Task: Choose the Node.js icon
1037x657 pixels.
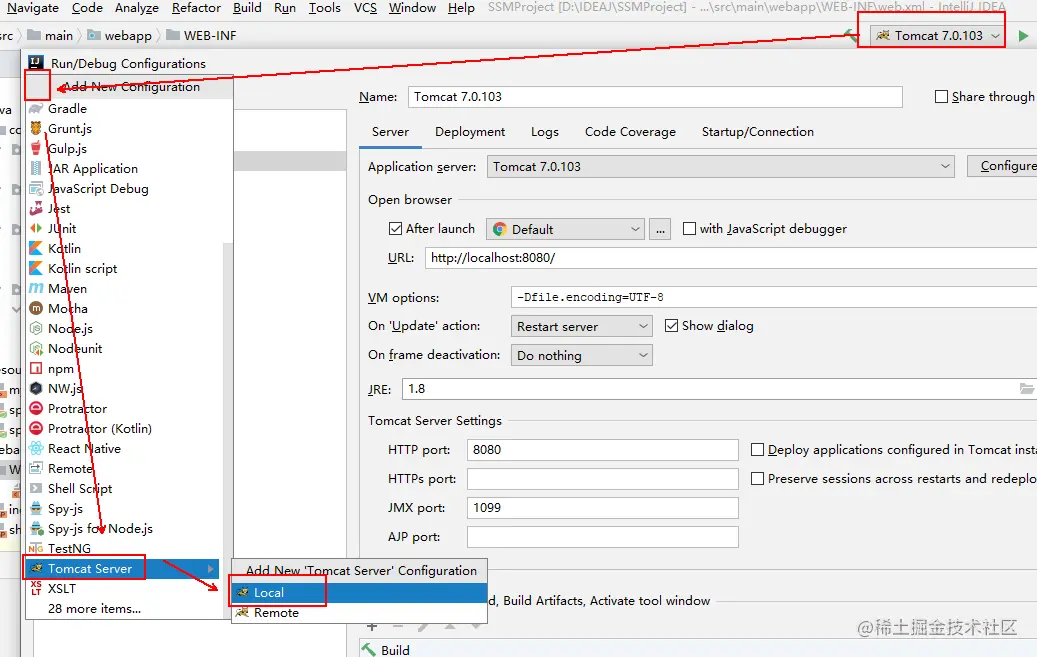Action: point(36,328)
